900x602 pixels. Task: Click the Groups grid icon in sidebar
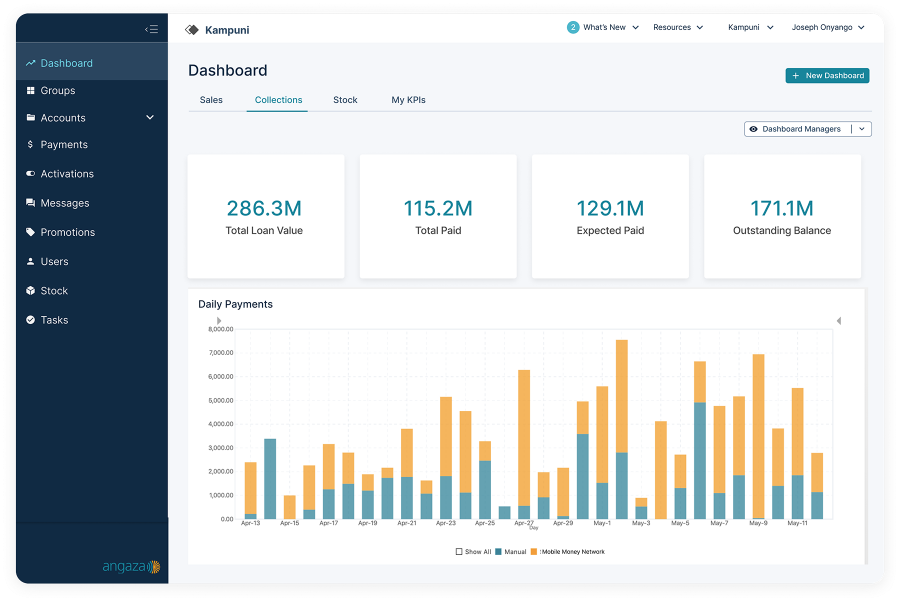click(31, 90)
